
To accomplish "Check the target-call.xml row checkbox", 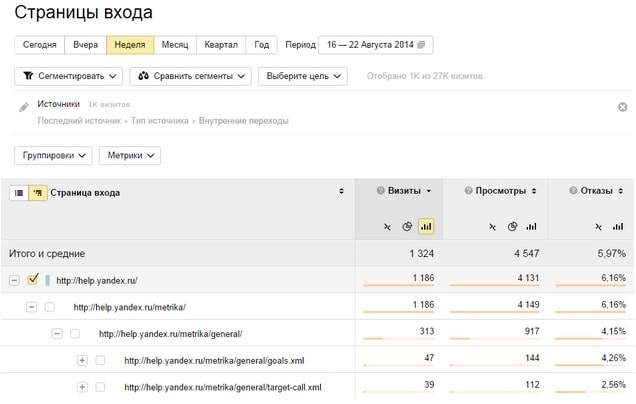I will [100, 387].
